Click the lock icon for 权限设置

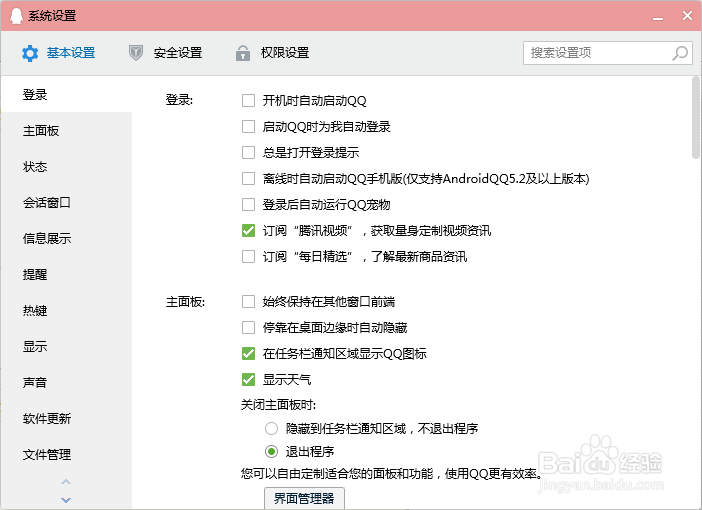click(243, 53)
